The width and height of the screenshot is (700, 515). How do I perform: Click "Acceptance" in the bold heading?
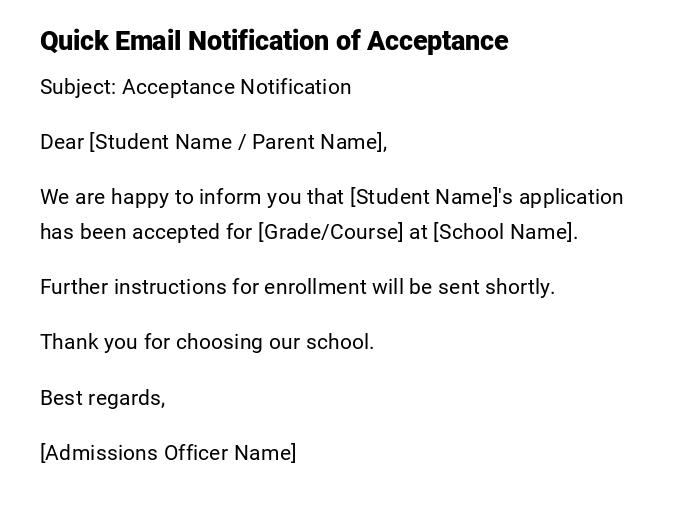437,41
